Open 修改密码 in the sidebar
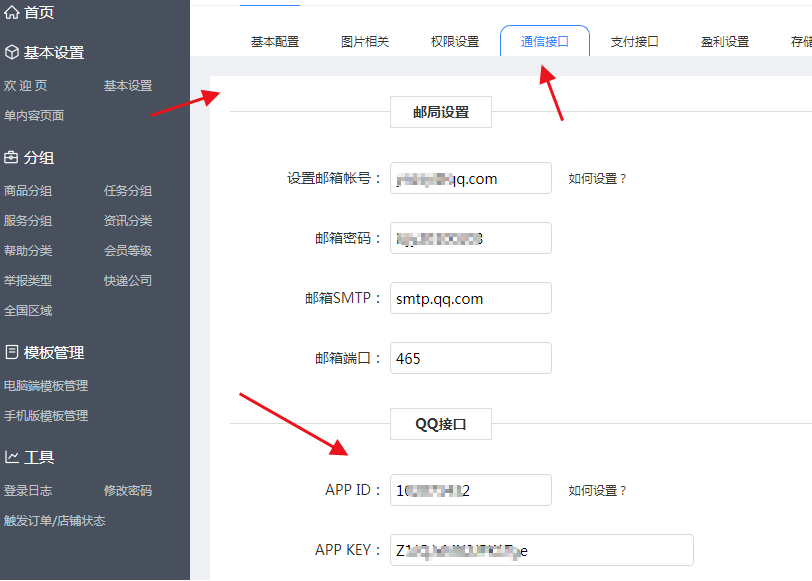Image resolution: width=812 pixels, height=581 pixels. click(128, 490)
